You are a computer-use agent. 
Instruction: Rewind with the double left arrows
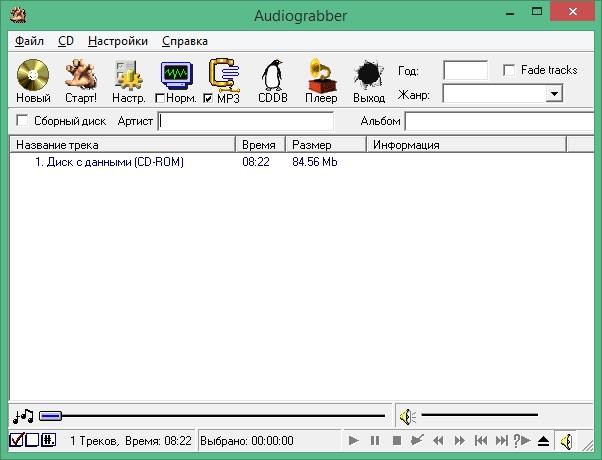[438, 440]
